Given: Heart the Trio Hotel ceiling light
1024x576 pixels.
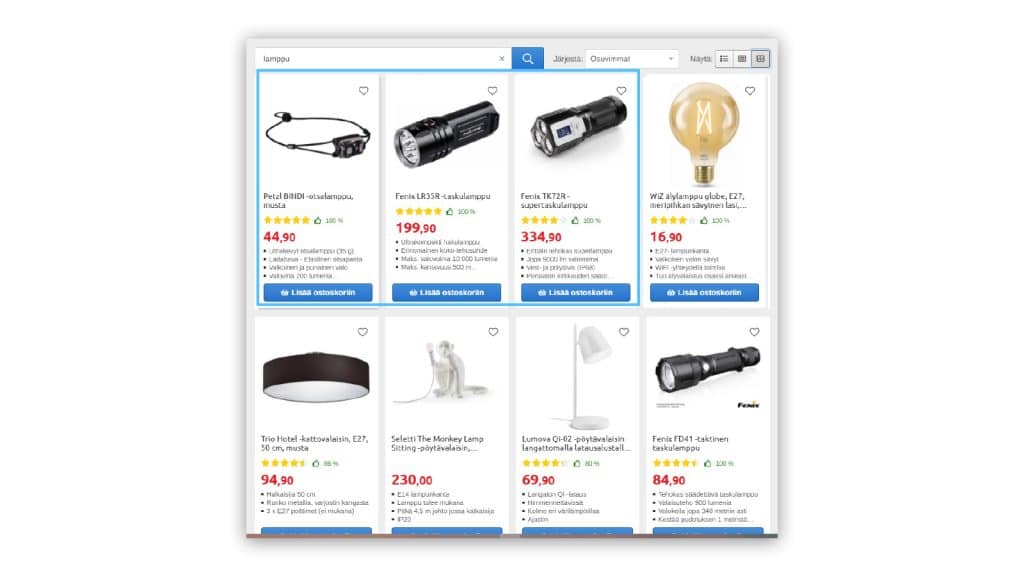Looking at the screenshot, I should click(362, 332).
